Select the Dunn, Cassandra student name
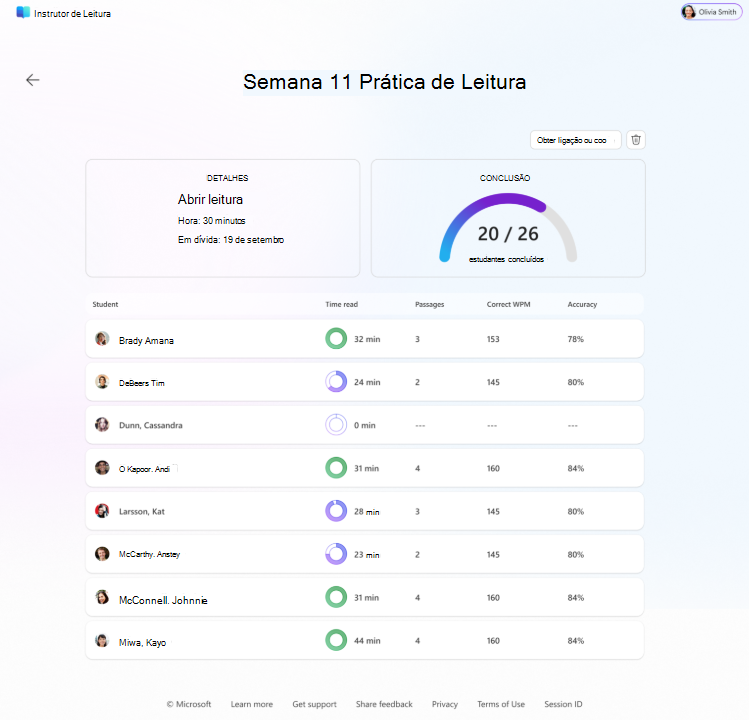The image size is (749, 720). click(x=150, y=425)
